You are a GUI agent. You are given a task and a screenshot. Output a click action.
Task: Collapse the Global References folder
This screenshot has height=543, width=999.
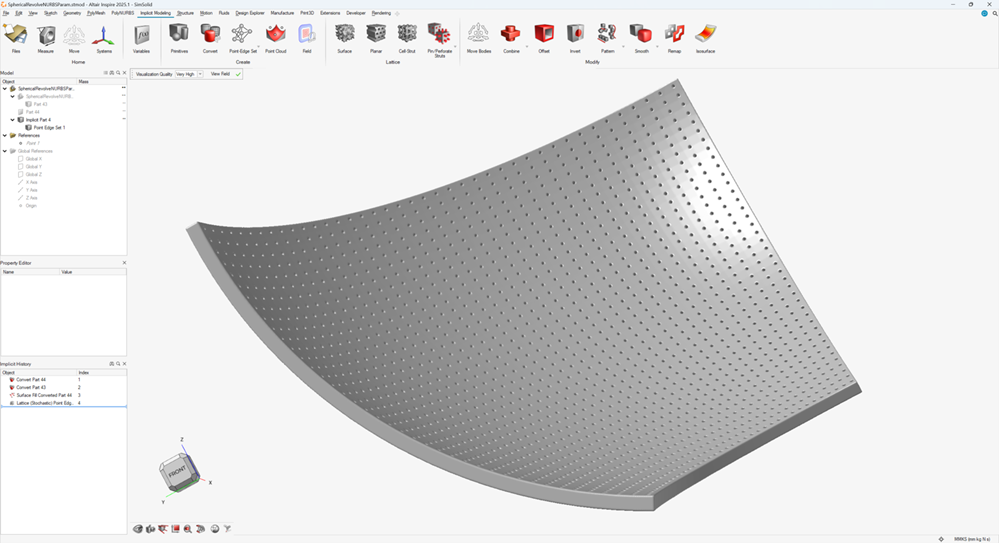point(5,151)
